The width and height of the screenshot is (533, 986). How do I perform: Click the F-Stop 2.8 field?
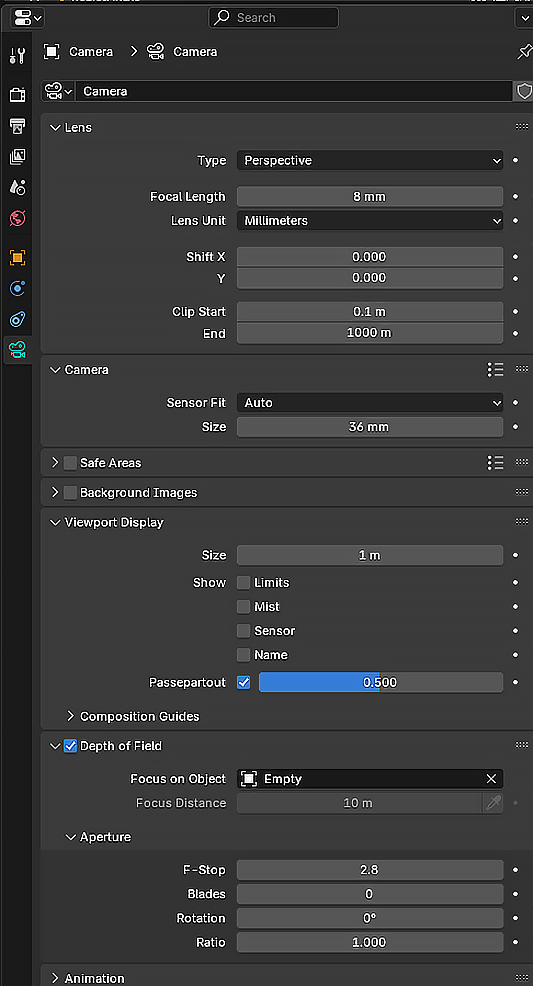pyautogui.click(x=370, y=870)
